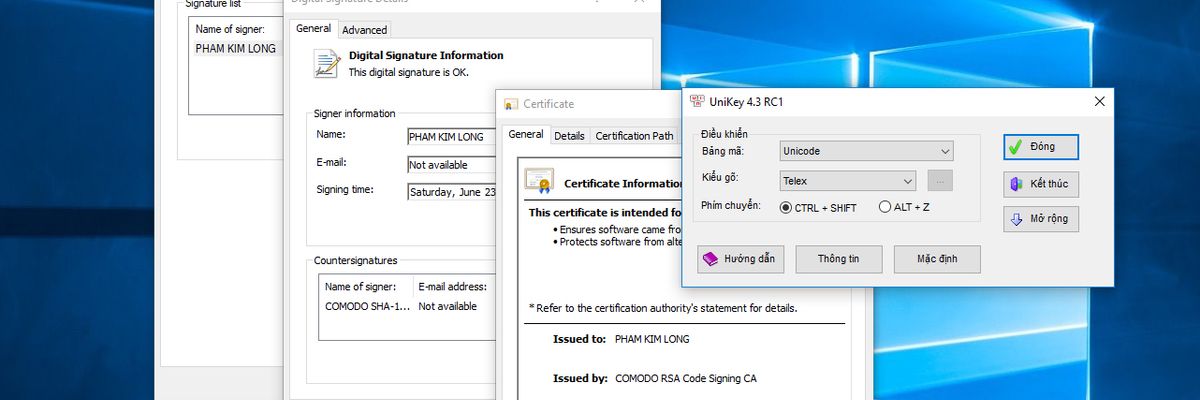Click the signer Name field PHAM KIM LONG
The height and width of the screenshot is (400, 1200).
[x=451, y=136]
